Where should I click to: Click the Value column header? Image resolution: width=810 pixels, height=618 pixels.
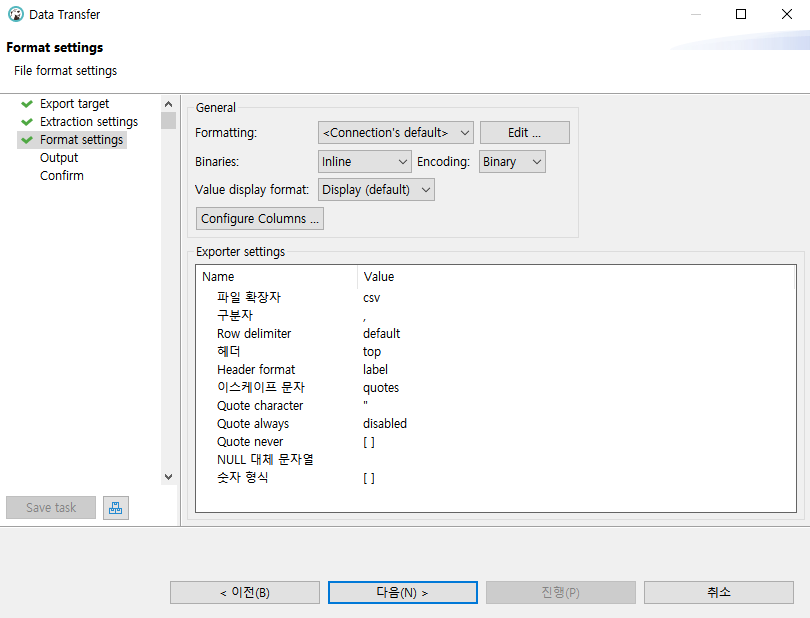click(x=576, y=277)
